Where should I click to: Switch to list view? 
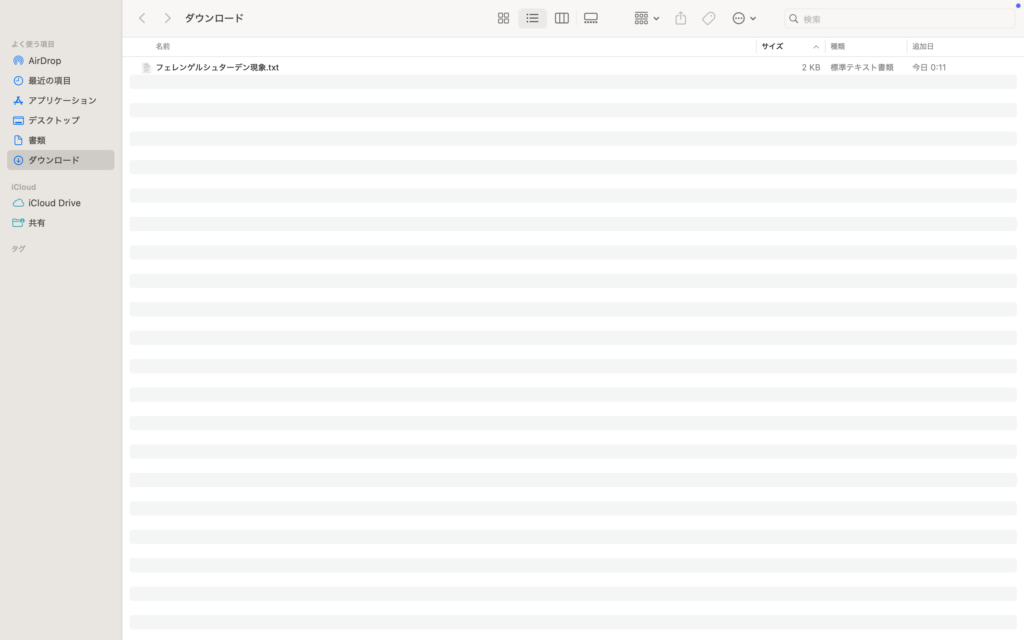[532, 18]
